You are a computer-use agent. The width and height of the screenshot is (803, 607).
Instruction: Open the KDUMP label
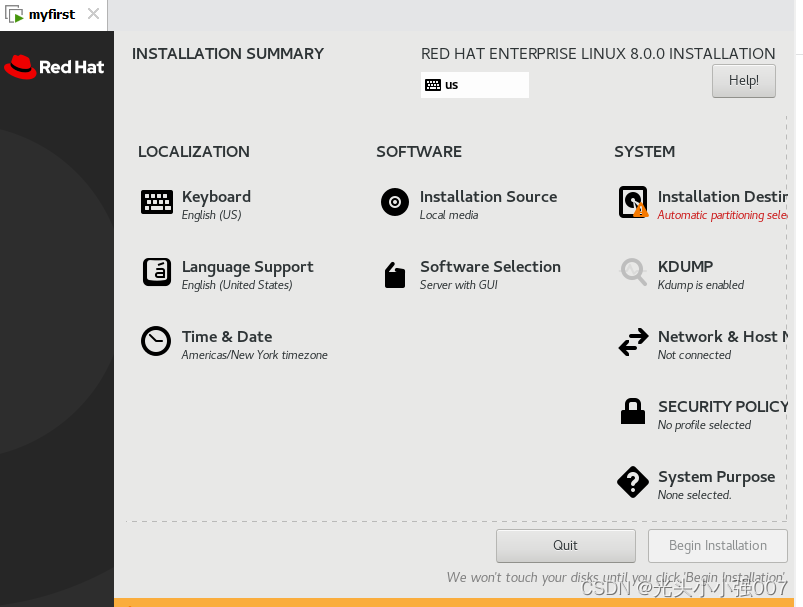tap(685, 266)
